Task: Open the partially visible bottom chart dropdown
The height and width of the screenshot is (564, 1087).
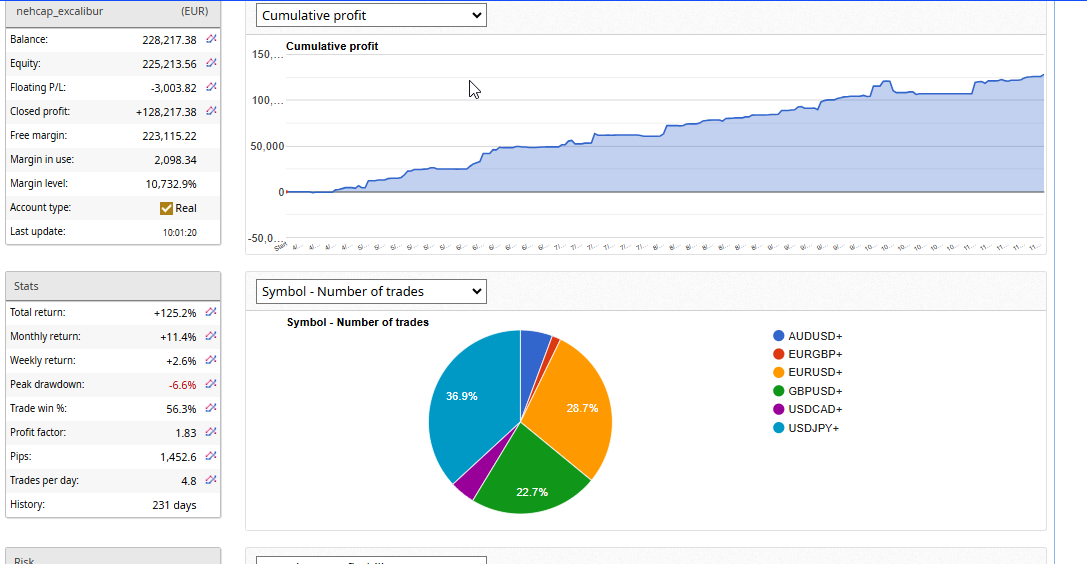Action: pyautogui.click(x=371, y=560)
